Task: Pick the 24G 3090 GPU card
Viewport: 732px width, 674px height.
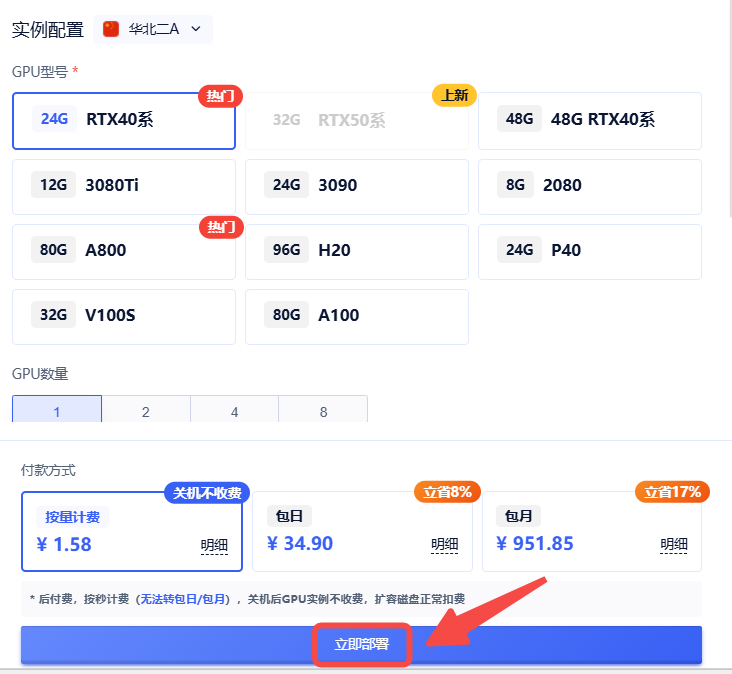Action: (356, 186)
